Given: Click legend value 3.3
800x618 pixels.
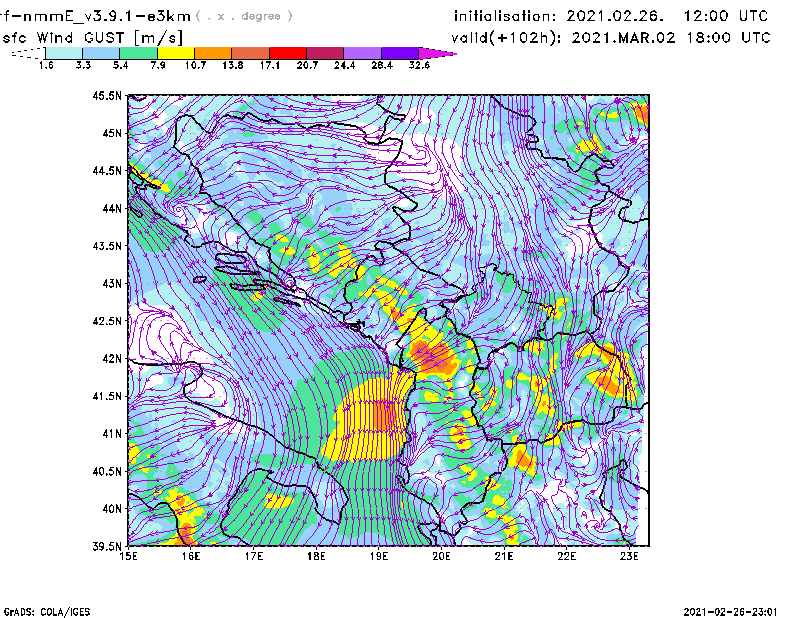Looking at the screenshot, I should point(83,65).
